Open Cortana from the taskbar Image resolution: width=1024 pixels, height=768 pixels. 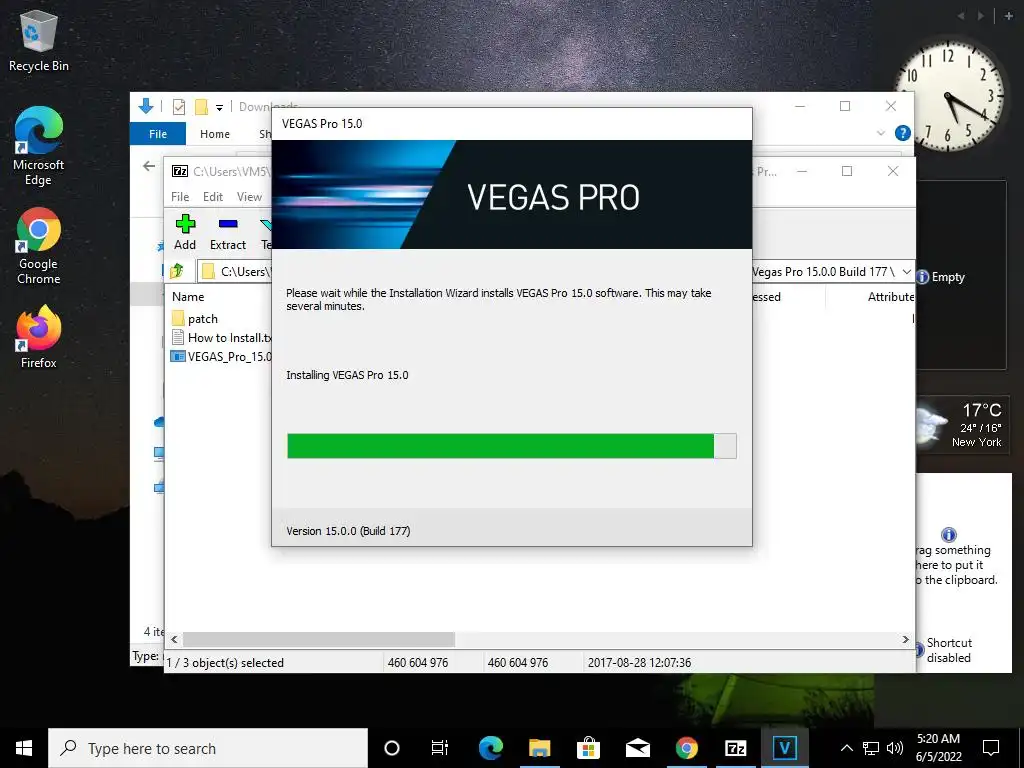pos(392,748)
